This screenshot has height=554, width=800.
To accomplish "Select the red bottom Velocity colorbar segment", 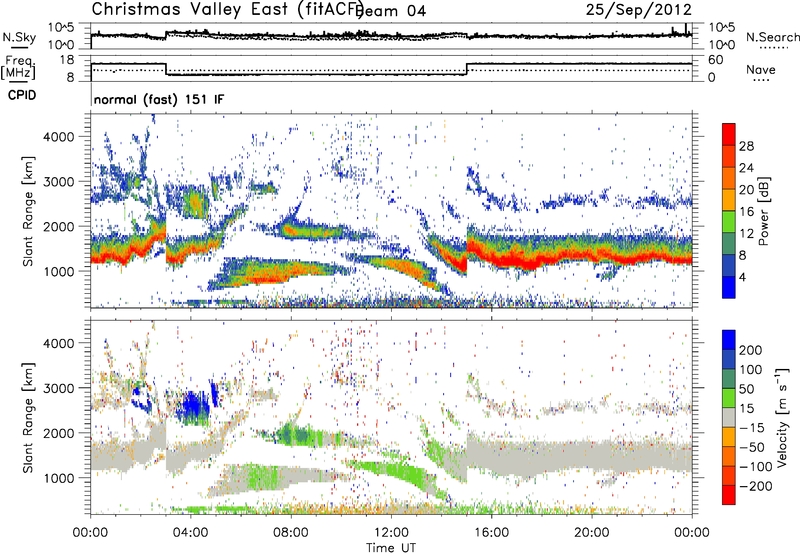I will pyautogui.click(x=729, y=495).
